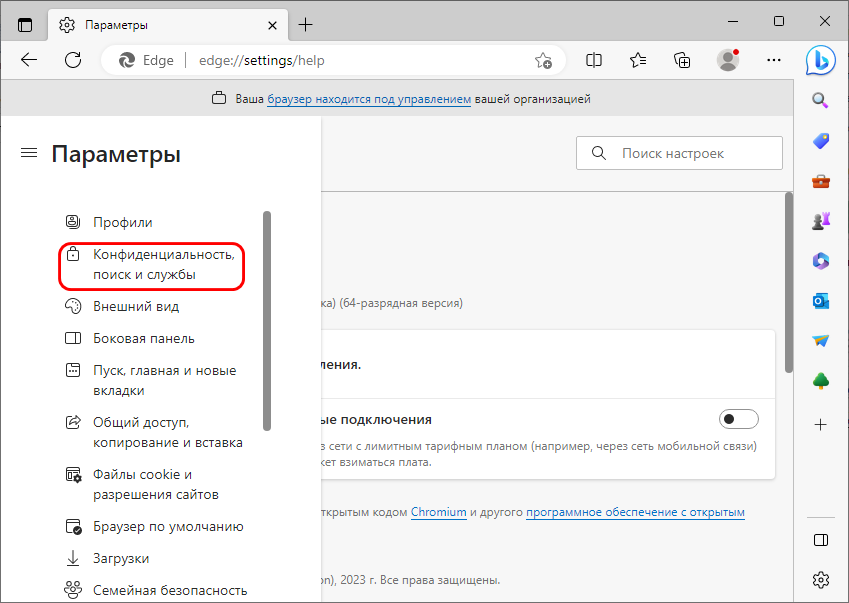Click the Tools briefcase icon in the sidebar
This screenshot has height=603, width=849.
[x=821, y=181]
